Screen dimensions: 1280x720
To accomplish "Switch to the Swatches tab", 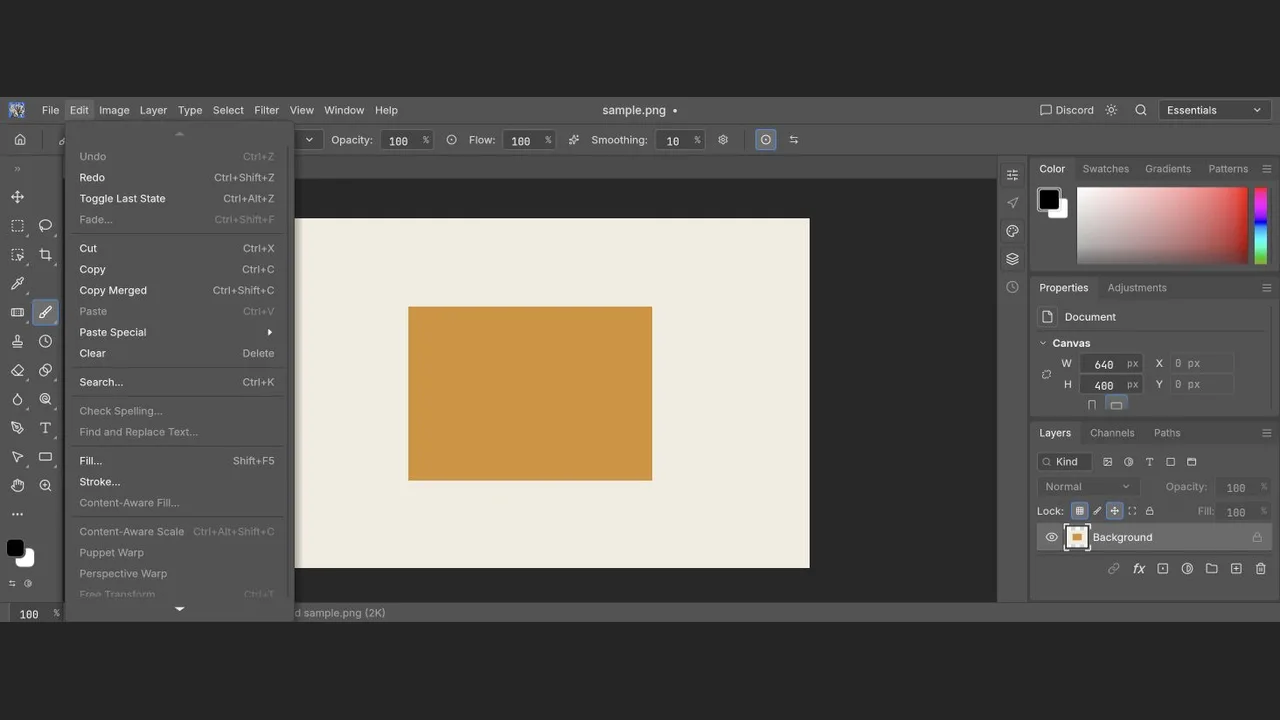I will pos(1106,169).
